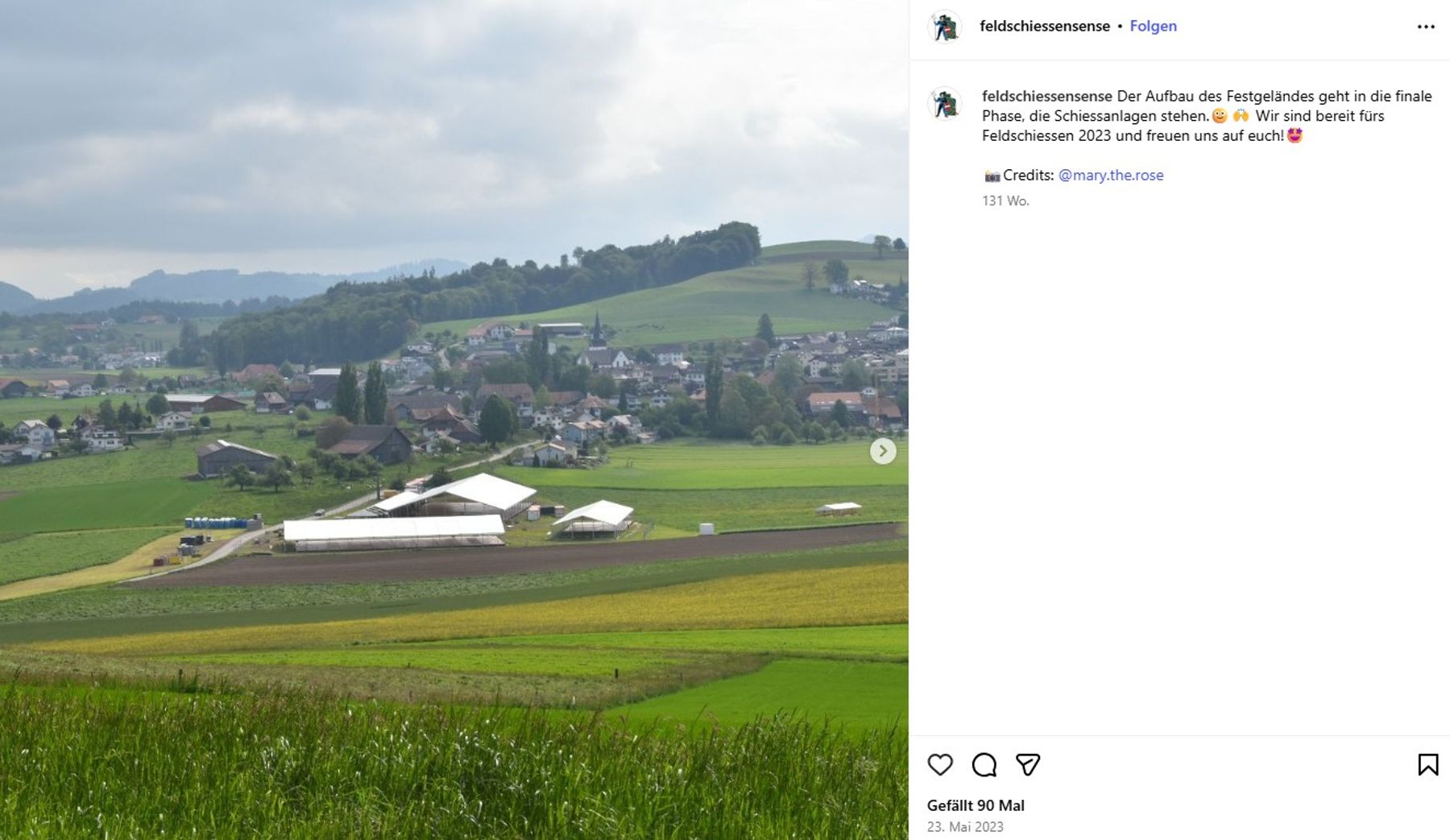This screenshot has height=840, width=1450.
Task: Click the landscape photo of festival grounds
Action: click(x=454, y=420)
